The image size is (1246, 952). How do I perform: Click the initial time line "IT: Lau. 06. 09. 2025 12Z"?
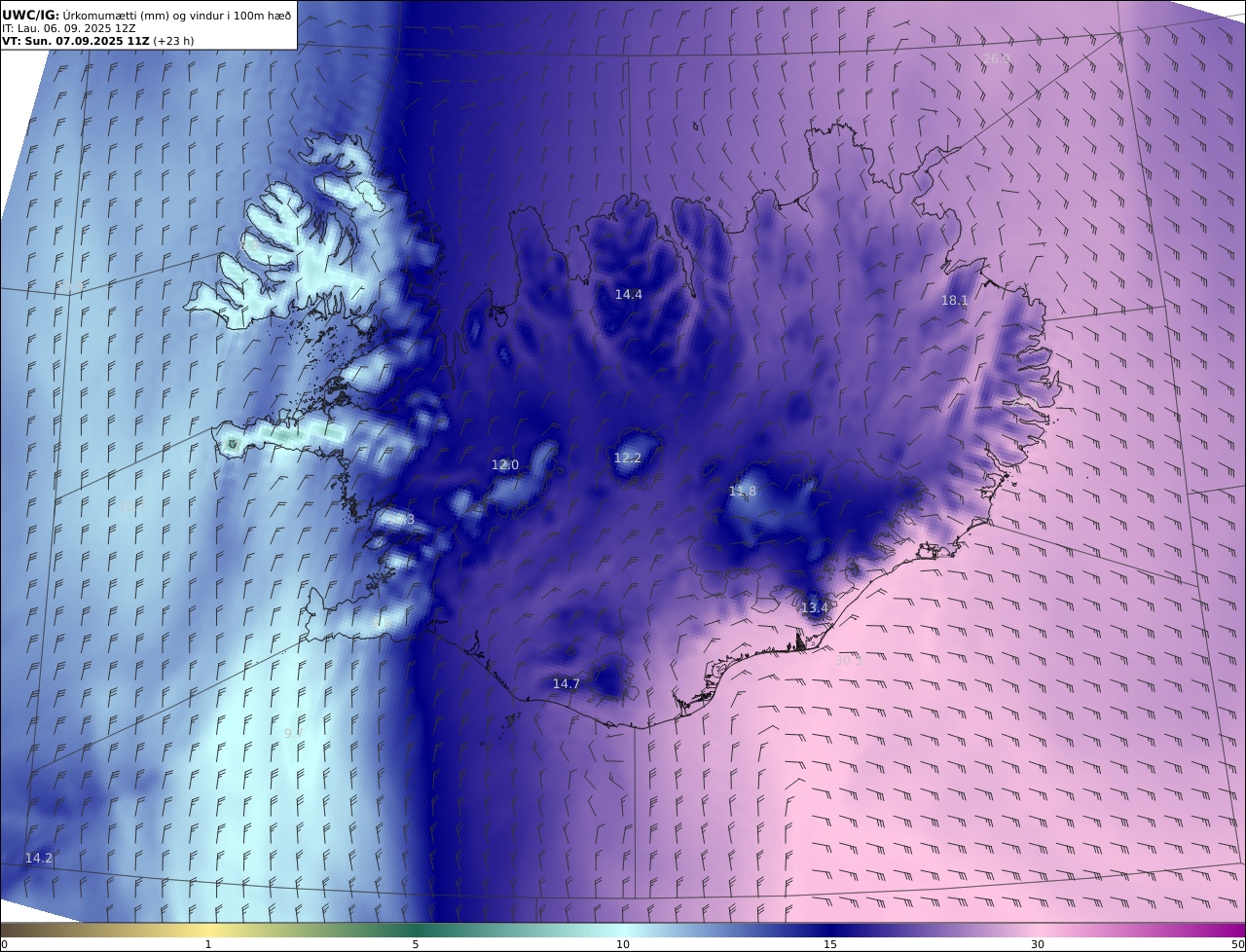click(68, 28)
